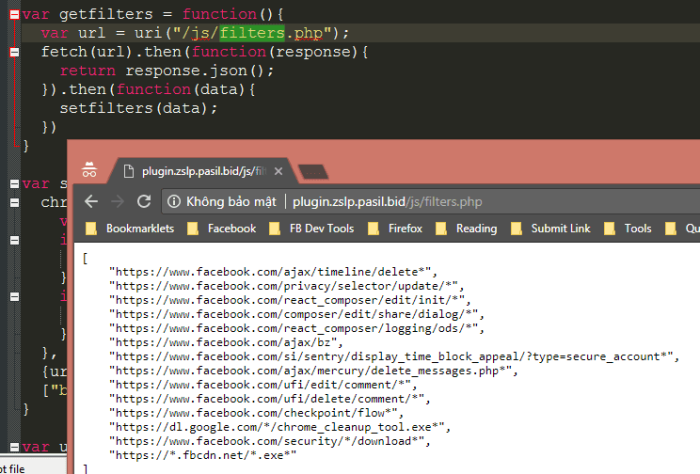Screen dimensions: 700x474
Task: Click the react_composer/edit/init URL entry
Action: [x=290, y=300]
